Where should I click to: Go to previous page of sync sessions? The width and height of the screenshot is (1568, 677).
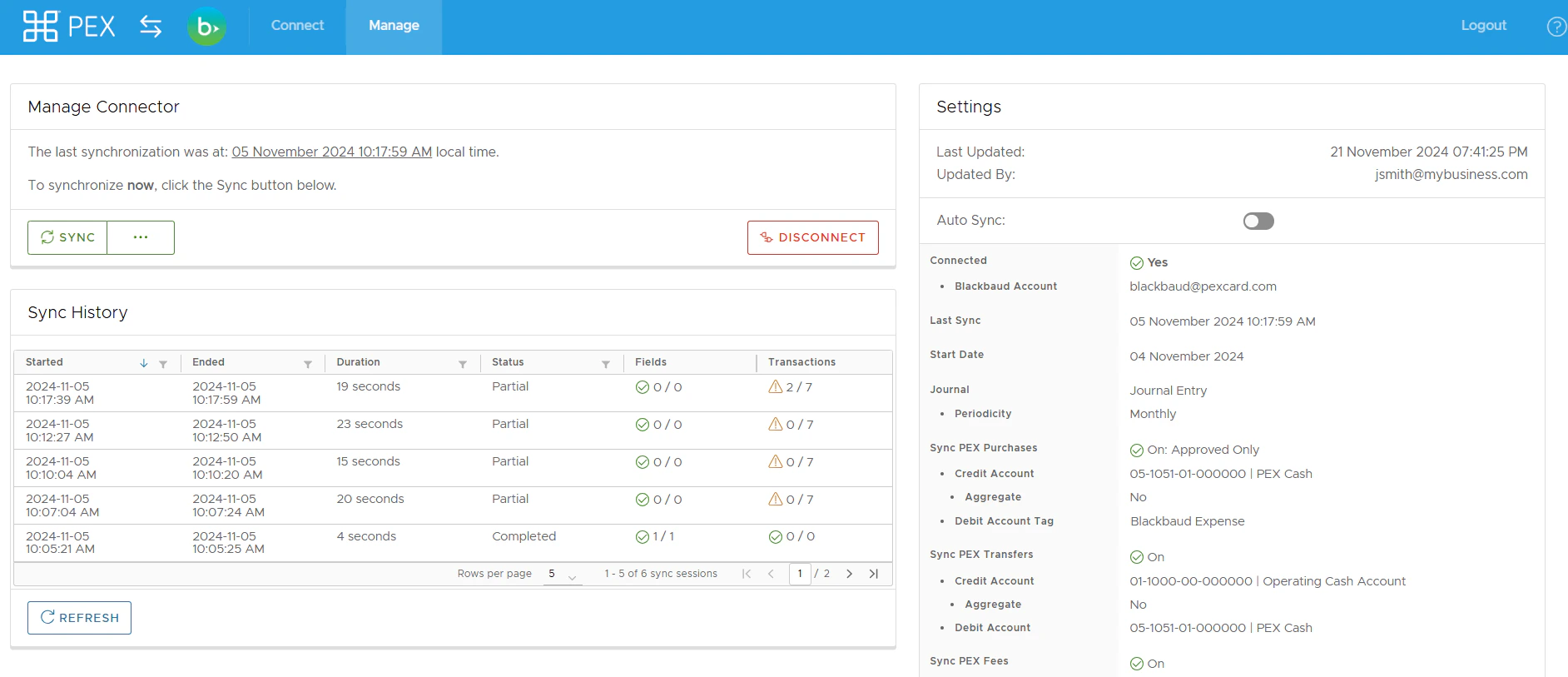[771, 574]
